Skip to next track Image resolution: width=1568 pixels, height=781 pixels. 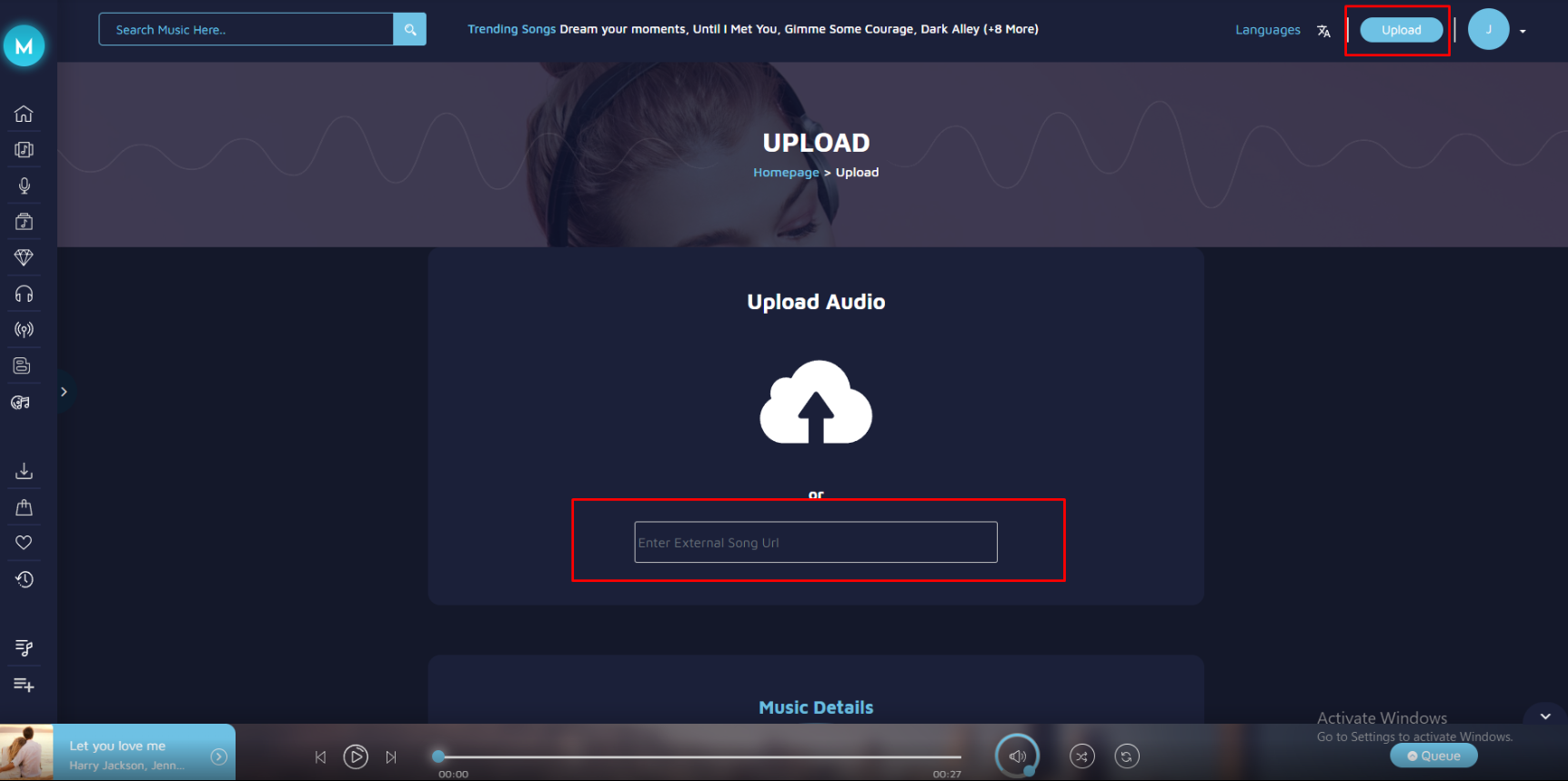click(x=391, y=756)
